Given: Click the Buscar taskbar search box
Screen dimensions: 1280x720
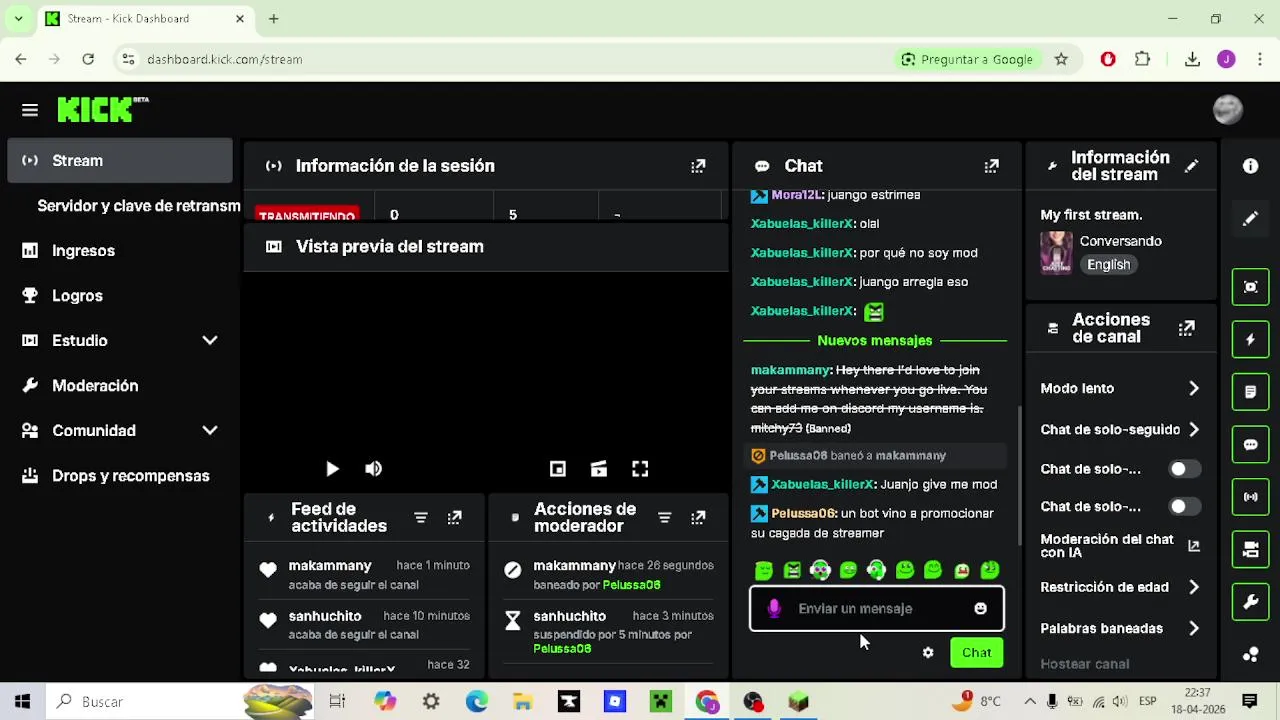Looking at the screenshot, I should point(180,702).
